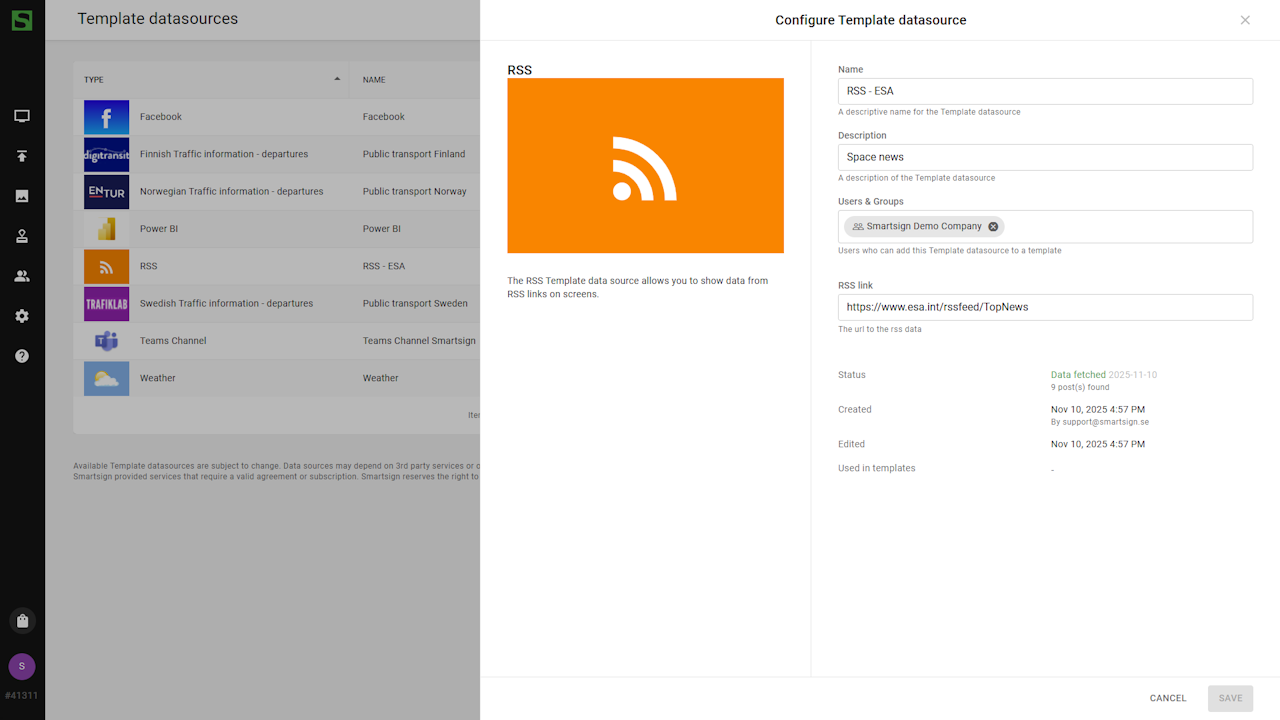Close the Configure Template datasource panel

click(1245, 20)
